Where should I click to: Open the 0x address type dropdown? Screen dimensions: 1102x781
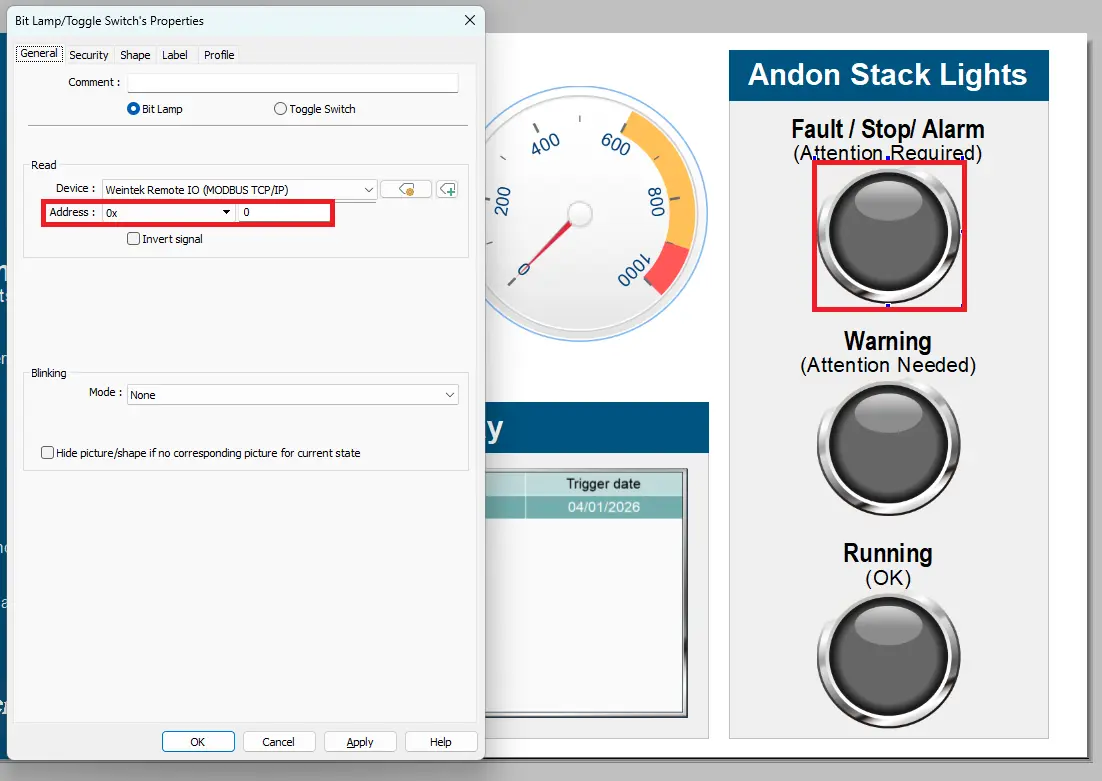(225, 212)
